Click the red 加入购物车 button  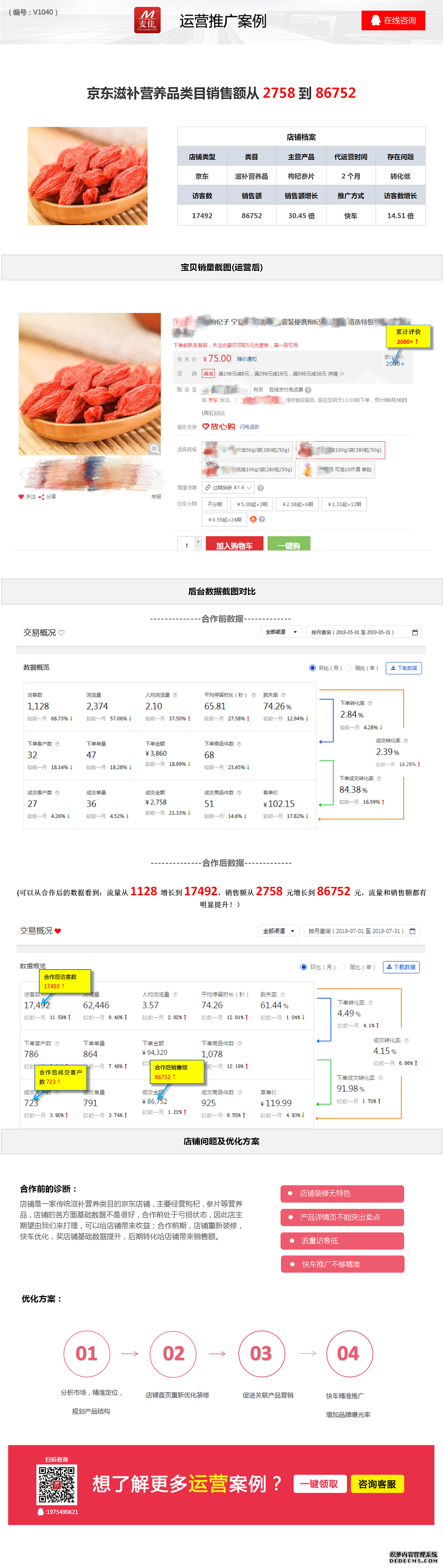click(x=234, y=544)
